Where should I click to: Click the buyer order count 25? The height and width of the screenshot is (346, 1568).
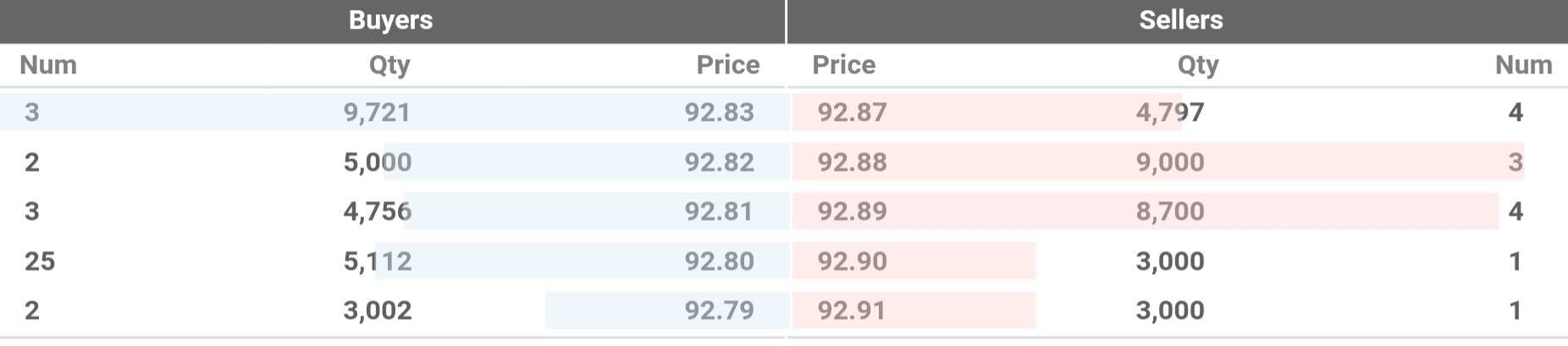coord(40,261)
